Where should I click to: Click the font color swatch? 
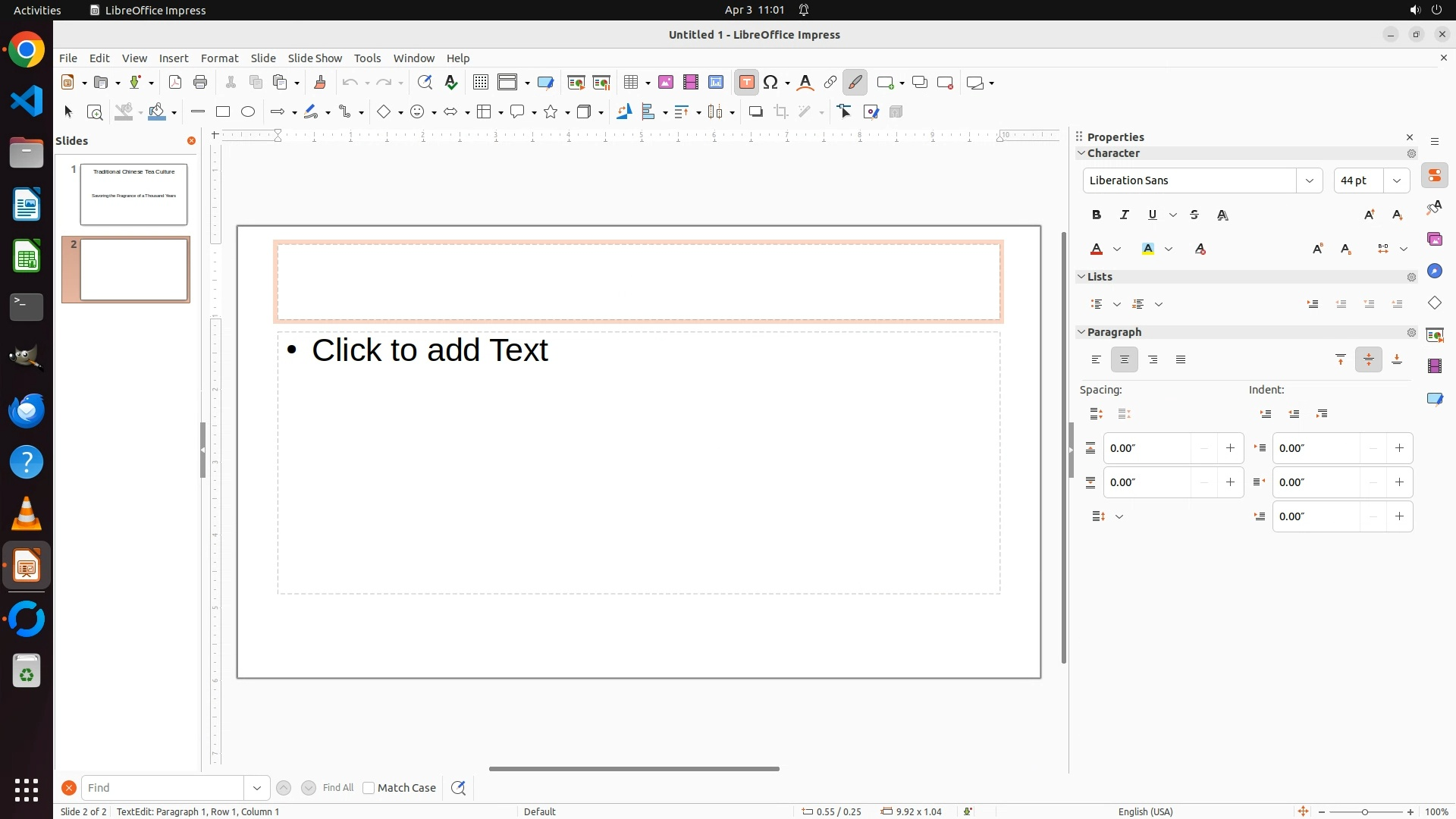point(1097,249)
